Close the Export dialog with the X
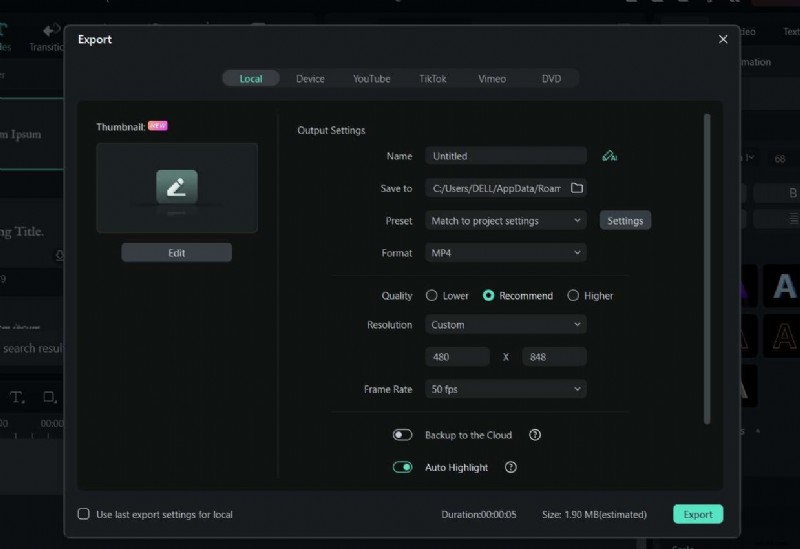Image resolution: width=800 pixels, height=549 pixels. point(723,39)
